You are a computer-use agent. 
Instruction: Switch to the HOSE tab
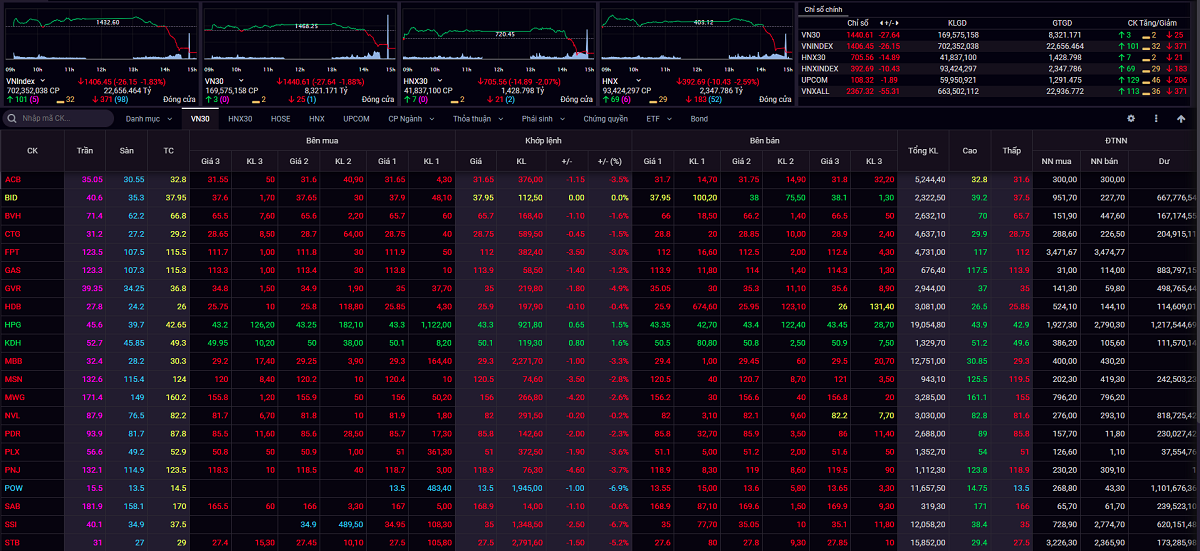point(280,119)
